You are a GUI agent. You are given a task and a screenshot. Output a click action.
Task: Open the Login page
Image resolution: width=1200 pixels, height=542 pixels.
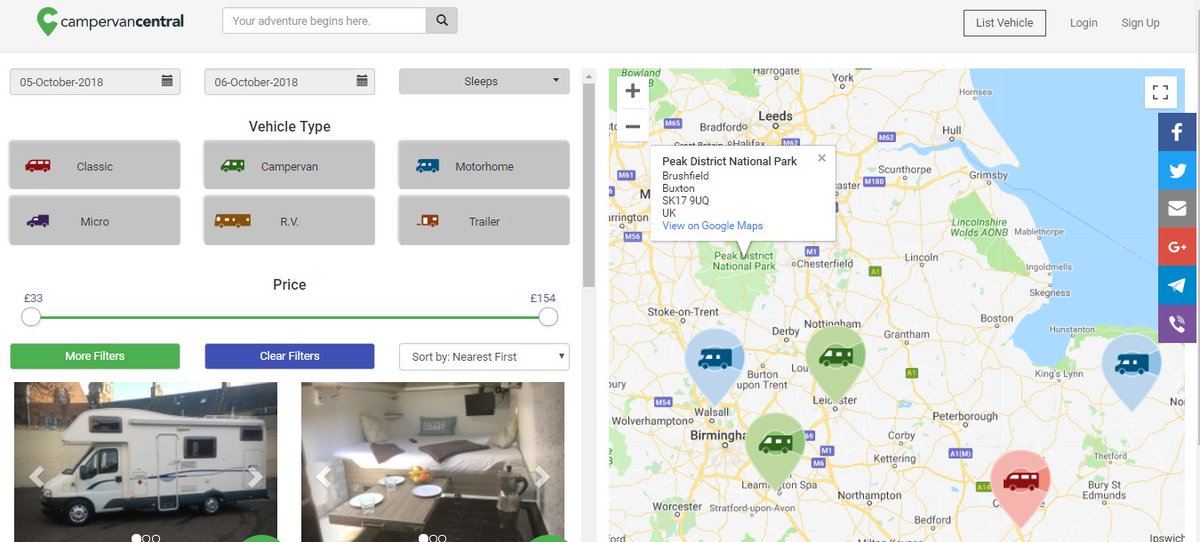1083,23
